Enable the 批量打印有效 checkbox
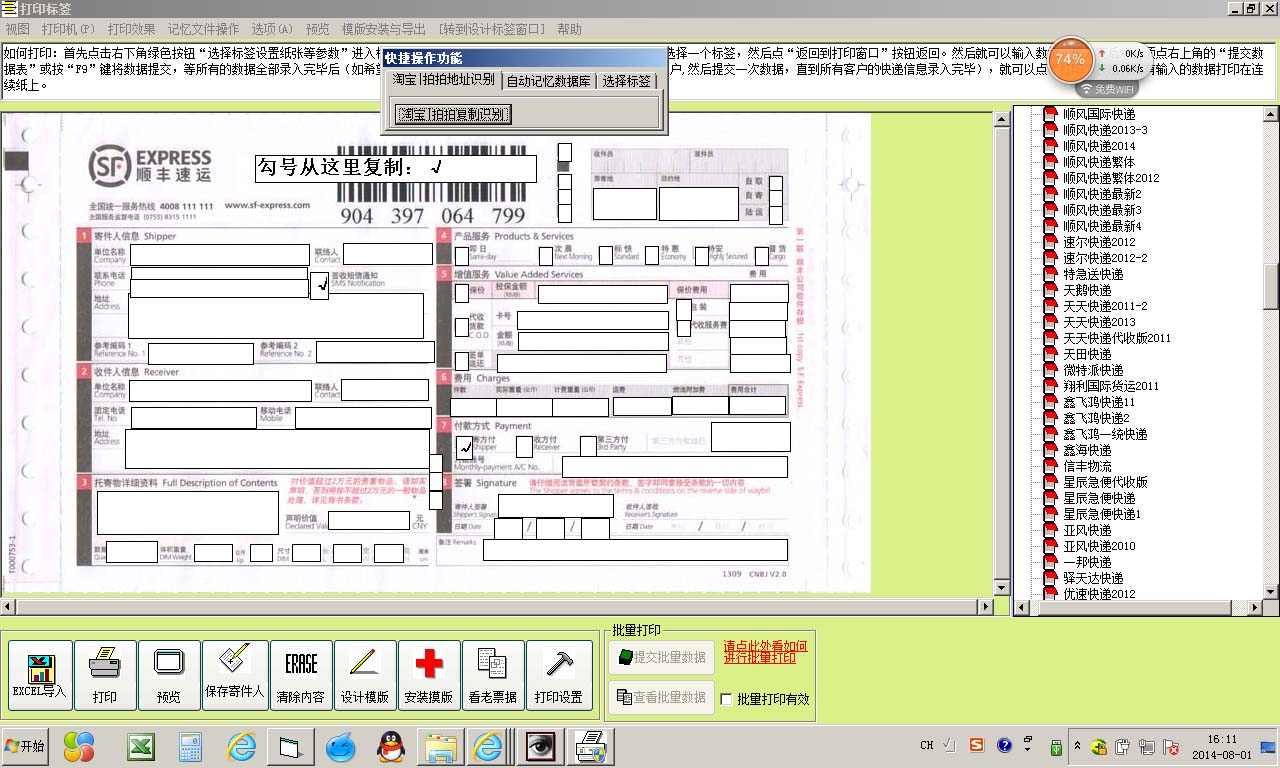The width and height of the screenshot is (1280, 768). click(x=727, y=699)
